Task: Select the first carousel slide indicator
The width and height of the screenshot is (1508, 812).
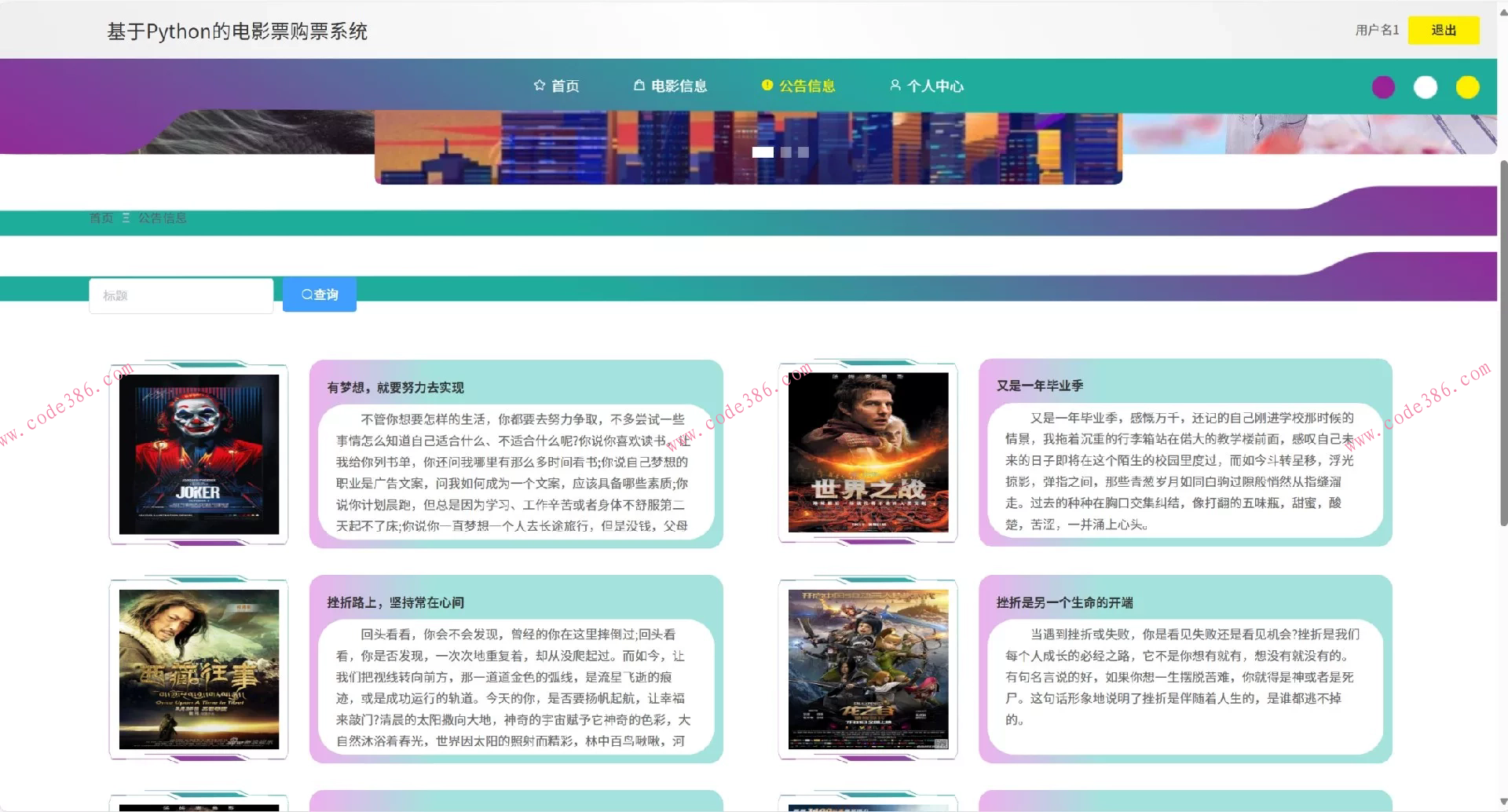Action: 762,152
